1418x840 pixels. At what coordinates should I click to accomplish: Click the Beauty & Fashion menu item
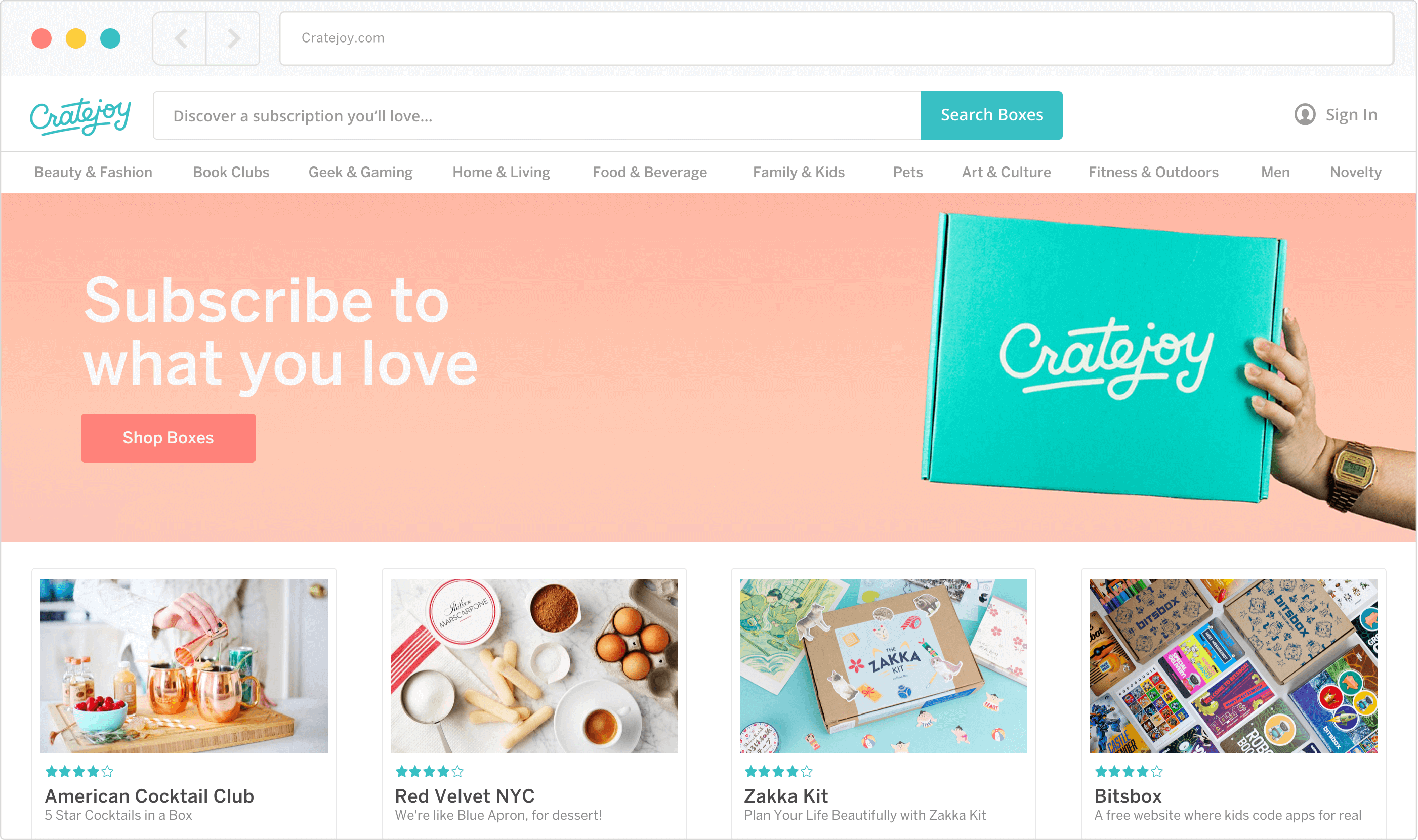[94, 172]
